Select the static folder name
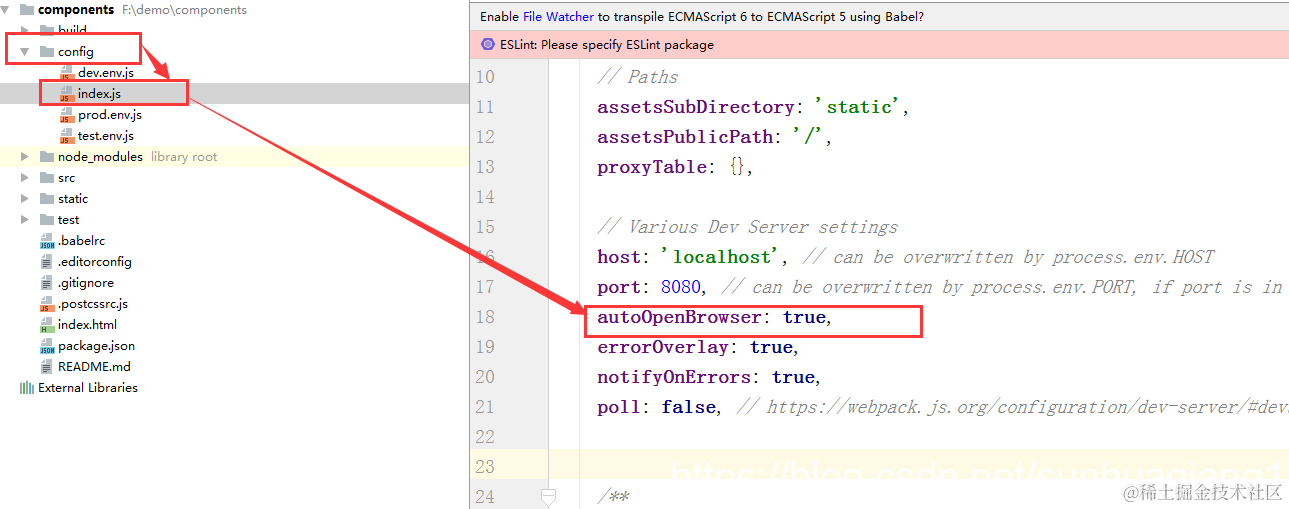The image size is (1289, 509). pos(73,199)
